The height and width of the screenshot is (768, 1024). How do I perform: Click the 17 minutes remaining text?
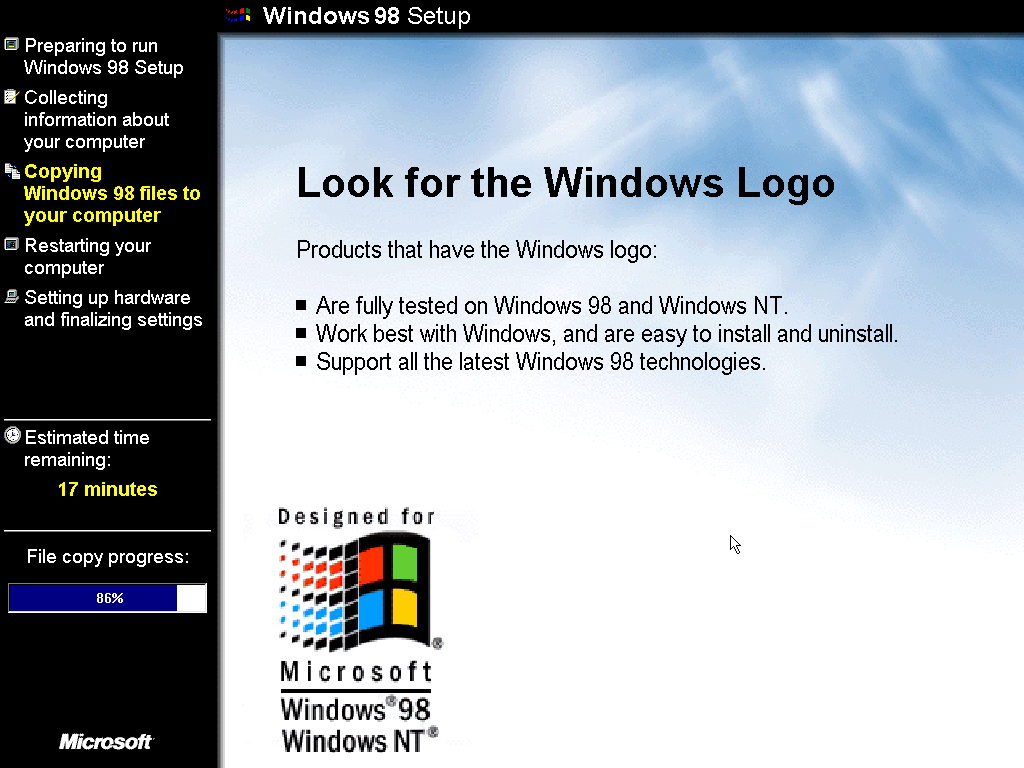[x=108, y=489]
